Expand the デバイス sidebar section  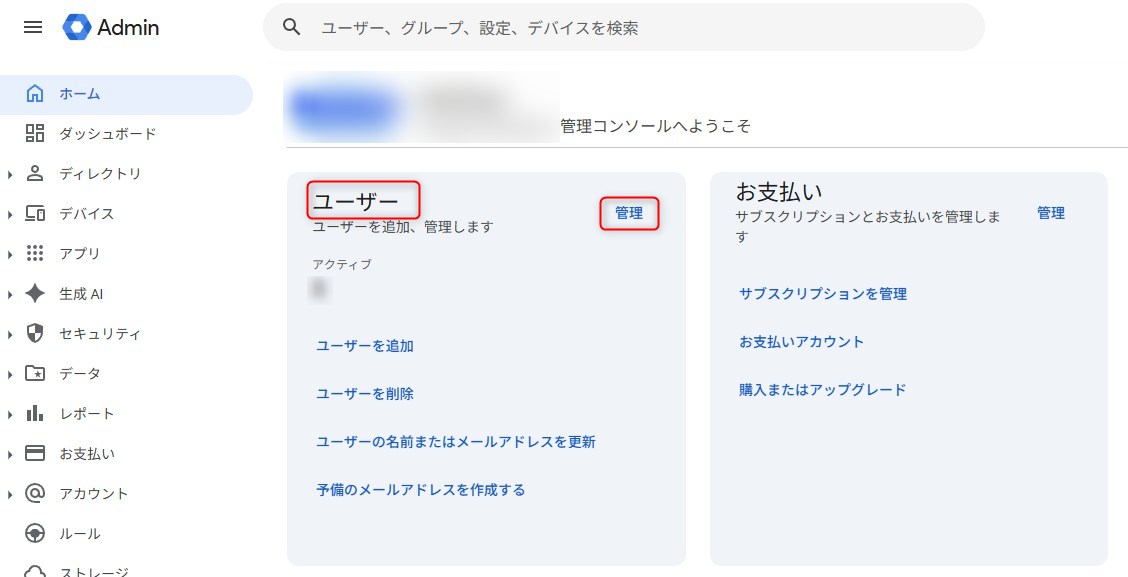click(x=10, y=215)
